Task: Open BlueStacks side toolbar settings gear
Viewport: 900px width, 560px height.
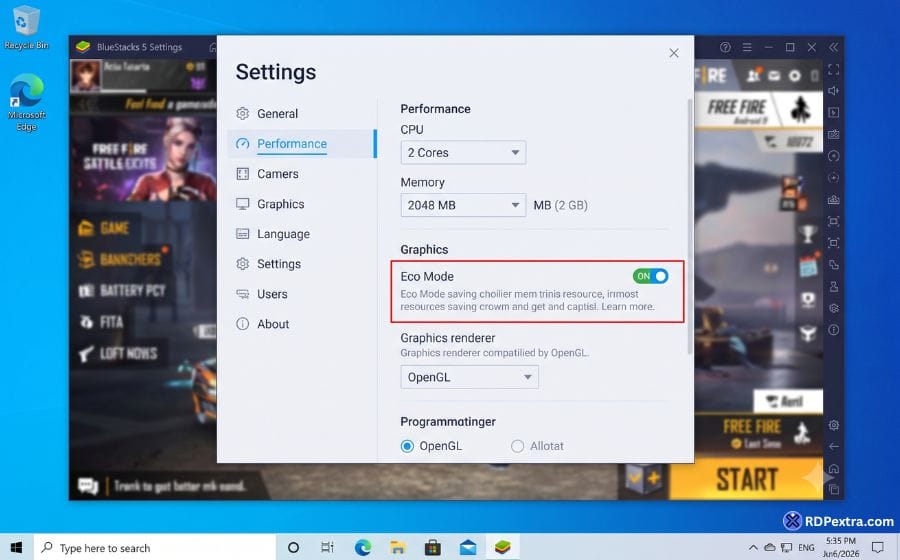Action: point(833,425)
